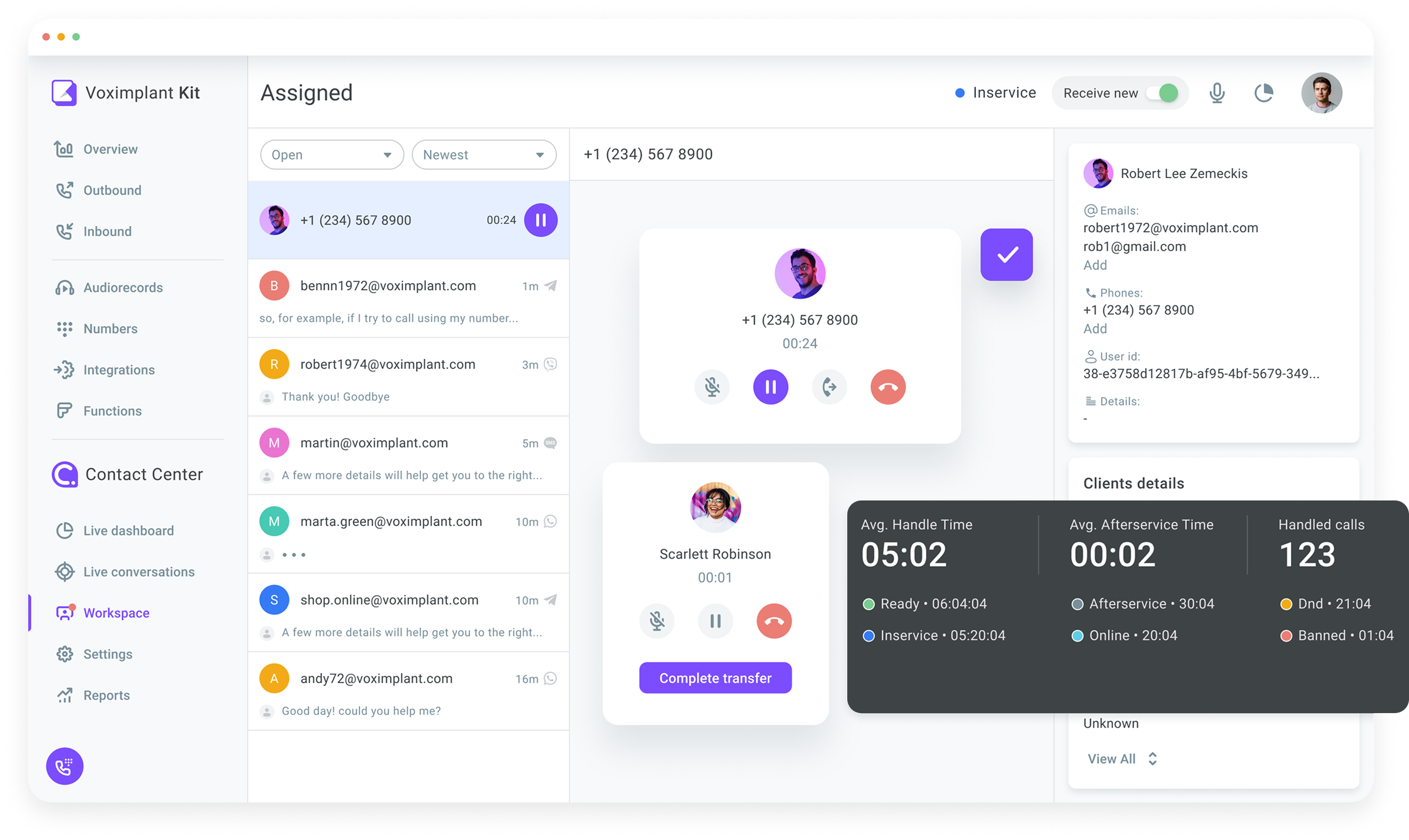
Task: Select Workspace in sidebar
Action: click(102, 613)
